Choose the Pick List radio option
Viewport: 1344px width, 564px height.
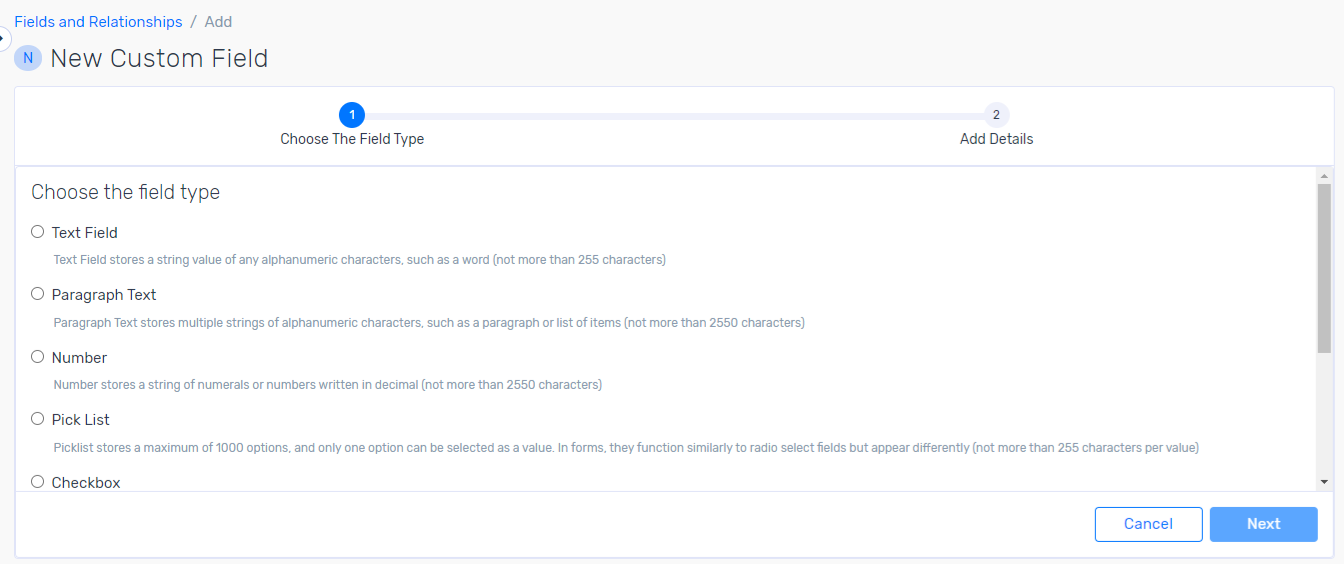(x=38, y=419)
